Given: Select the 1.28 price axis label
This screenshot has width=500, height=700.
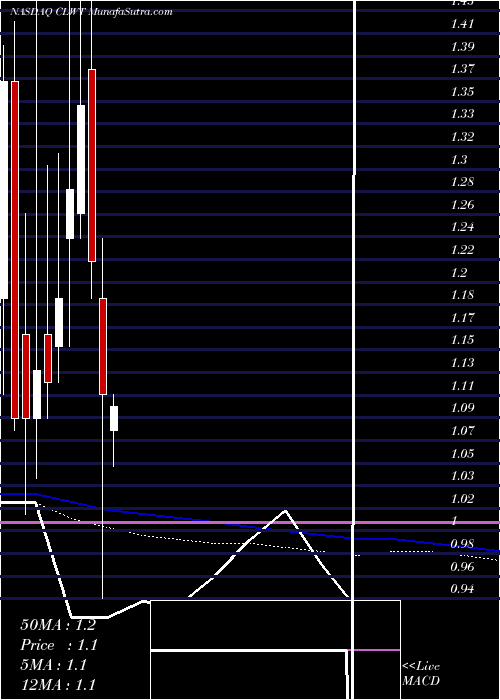Looking at the screenshot, I should [462, 182].
